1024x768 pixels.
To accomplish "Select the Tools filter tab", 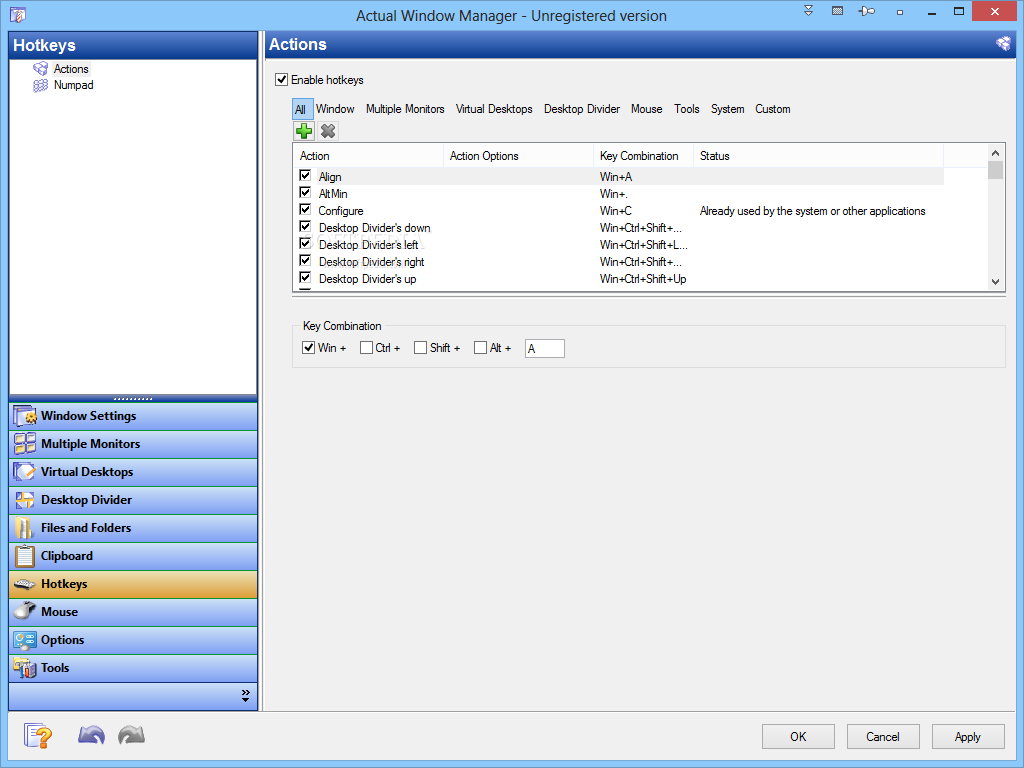I will [686, 109].
